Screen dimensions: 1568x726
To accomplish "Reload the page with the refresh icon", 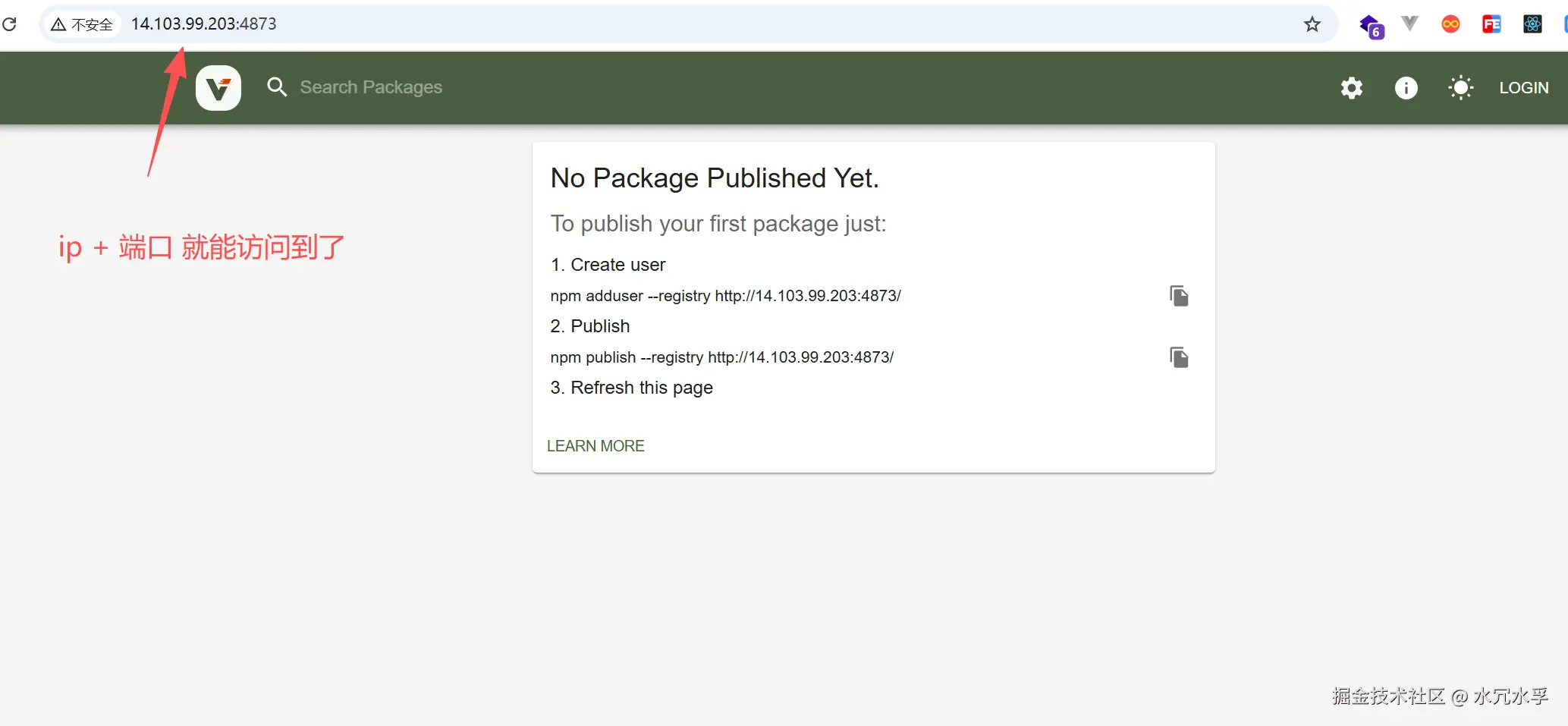I will pos(9,24).
